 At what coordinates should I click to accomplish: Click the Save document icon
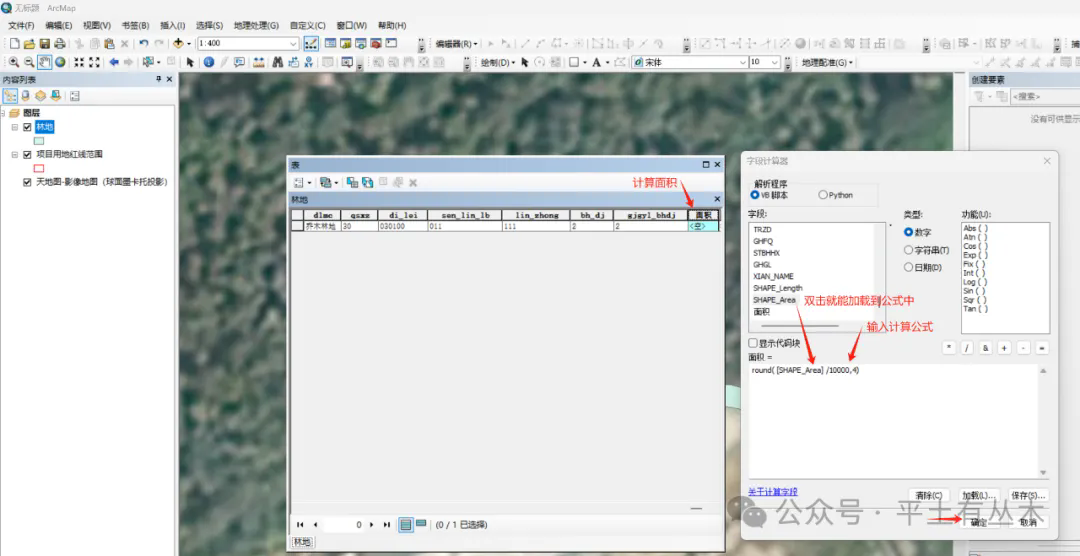click(x=44, y=44)
